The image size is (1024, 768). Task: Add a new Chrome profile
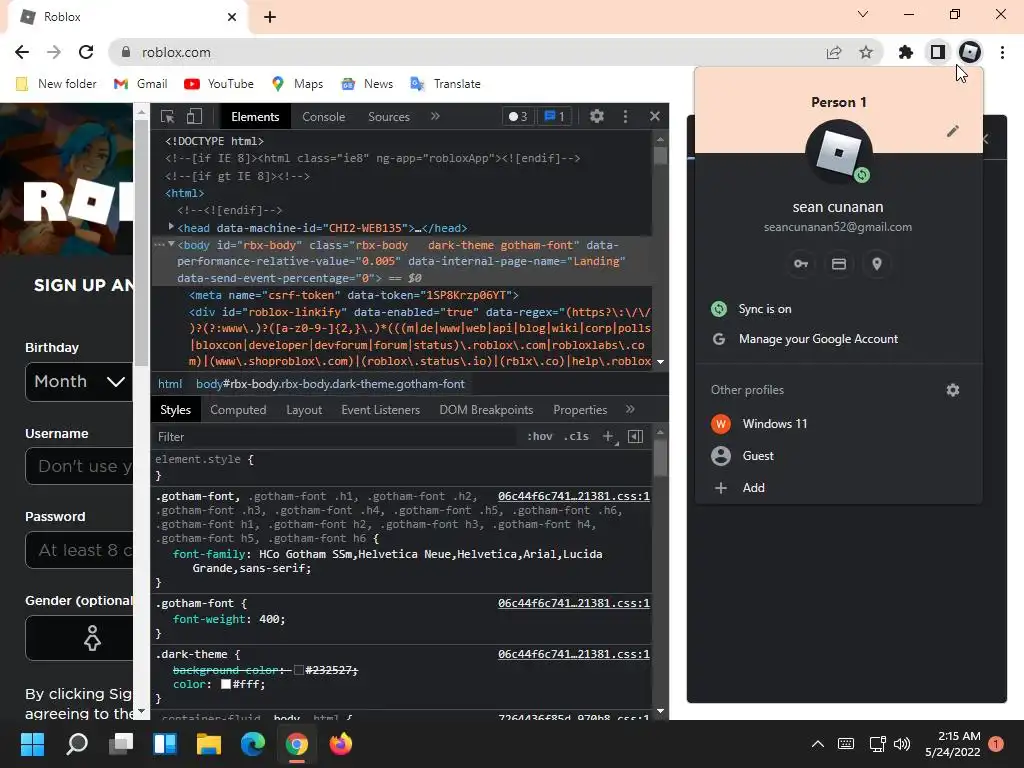click(x=839, y=488)
